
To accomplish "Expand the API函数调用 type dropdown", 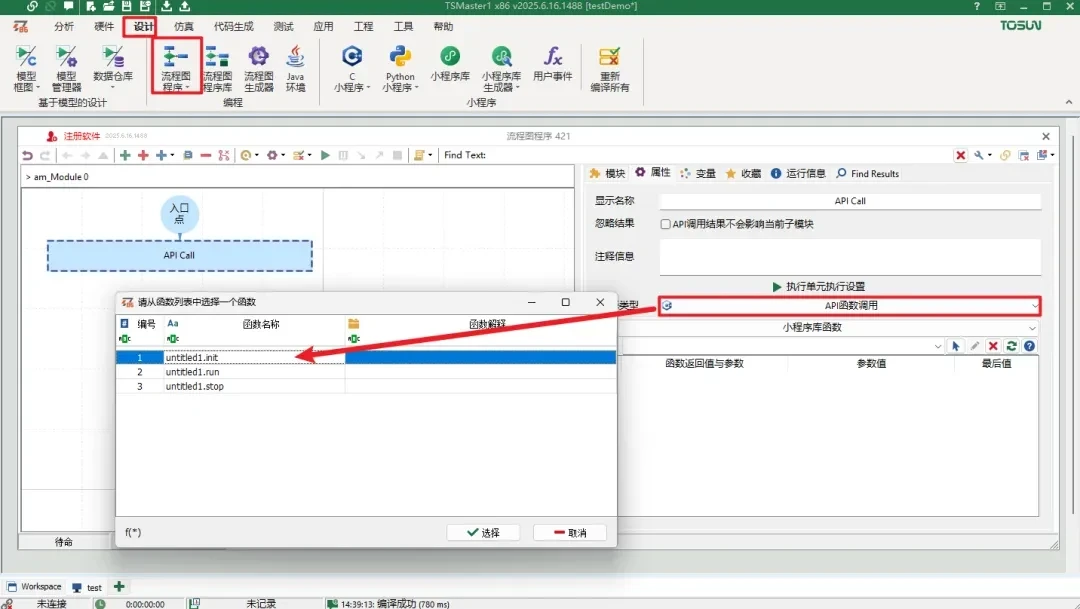I will click(x=850, y=306).
